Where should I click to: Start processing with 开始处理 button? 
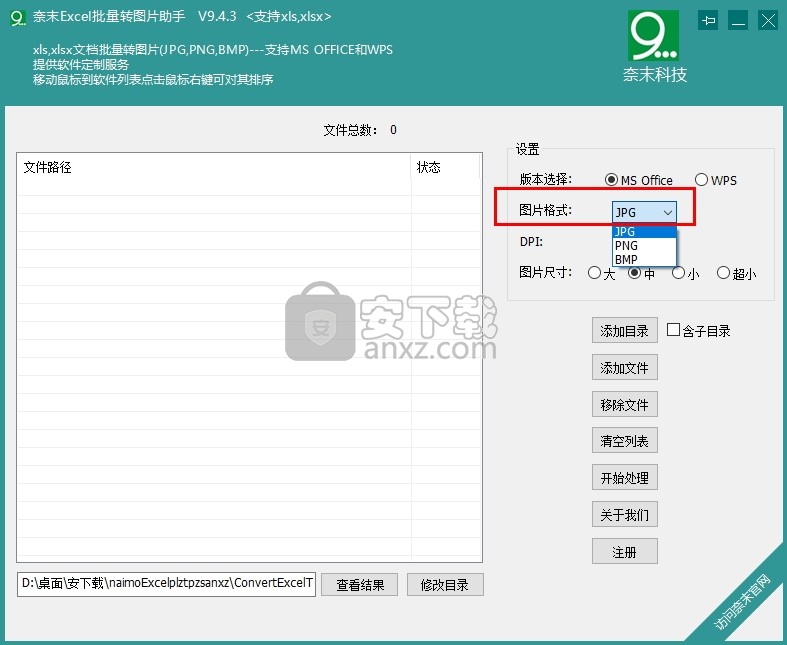coord(625,477)
